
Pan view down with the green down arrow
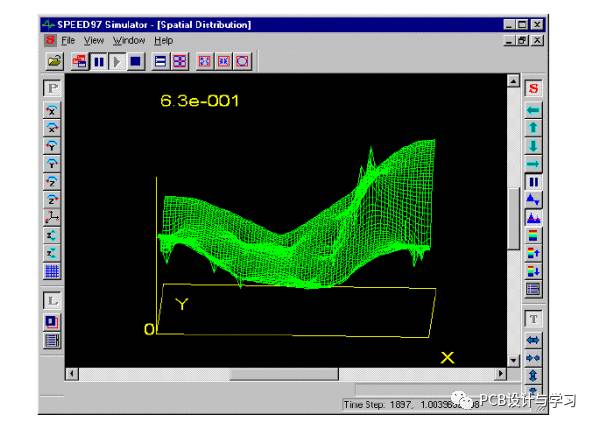tap(534, 146)
